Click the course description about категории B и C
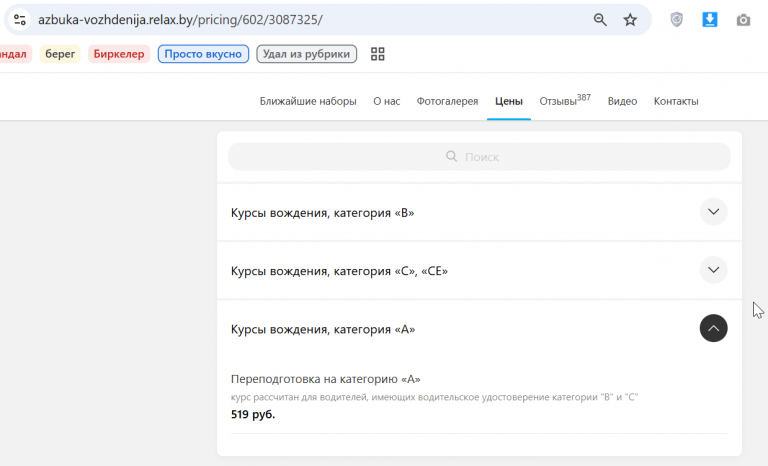This screenshot has width=768, height=466. [434, 397]
